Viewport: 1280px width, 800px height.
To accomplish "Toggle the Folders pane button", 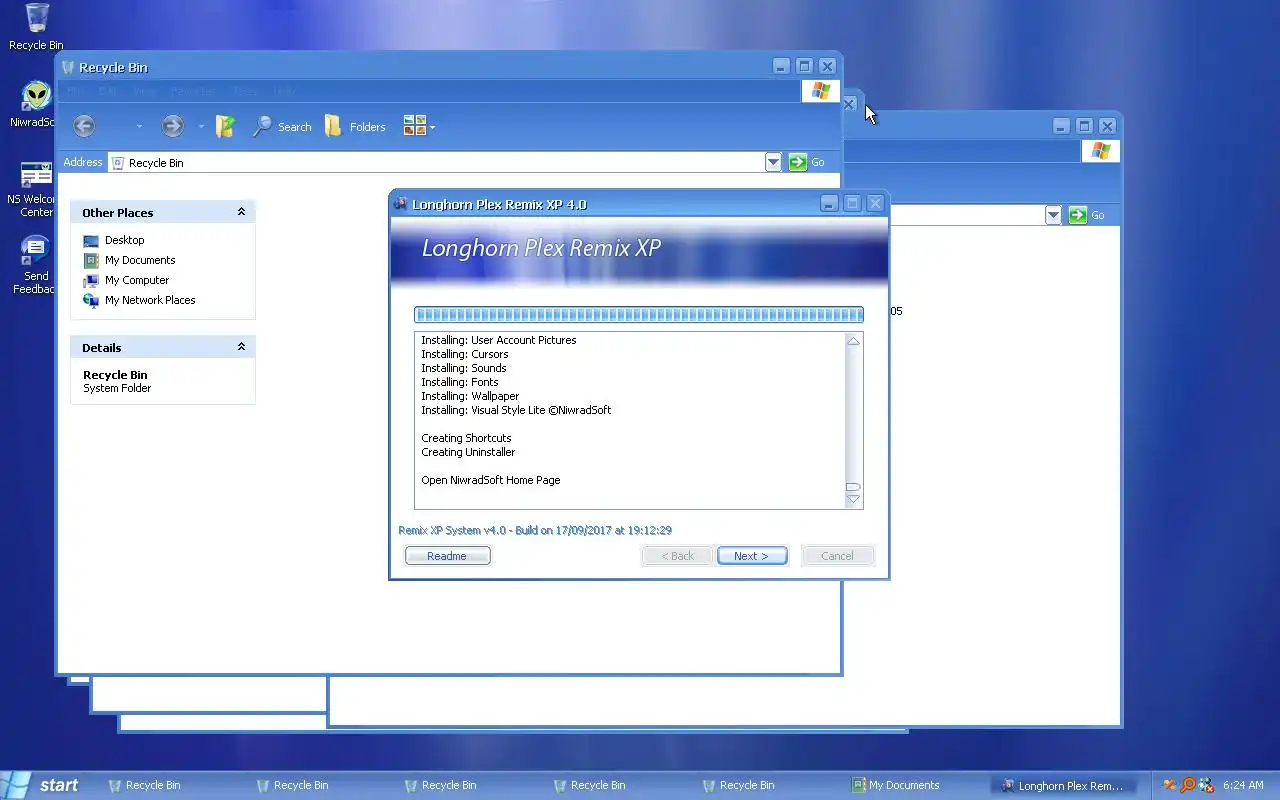I will 355,127.
